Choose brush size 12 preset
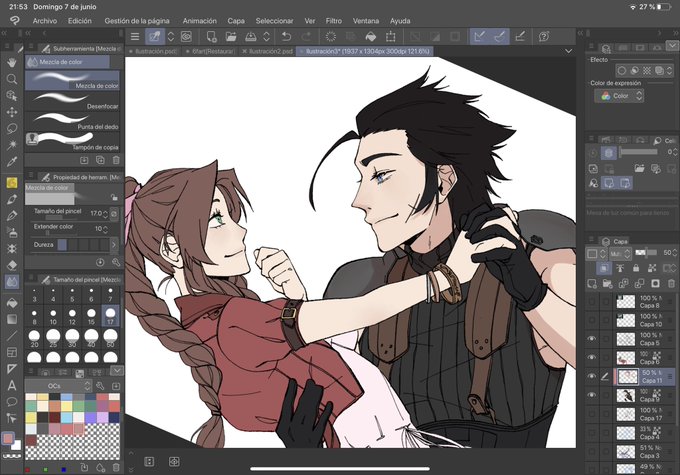Screen dimensions: 680x475 [72, 316]
